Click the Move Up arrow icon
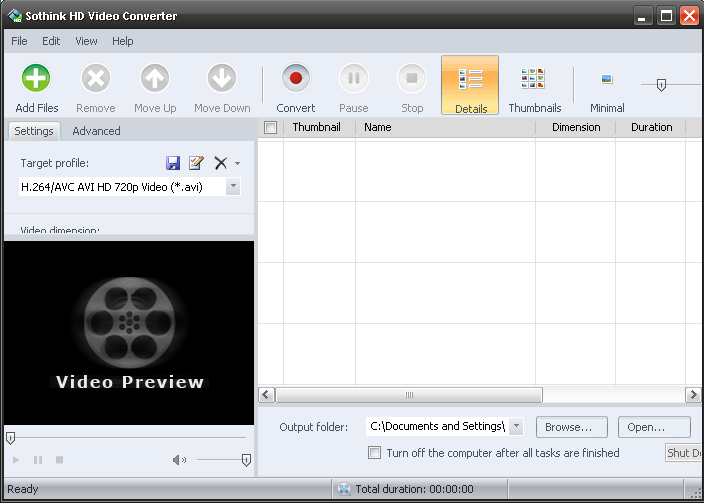The image size is (704, 503). 155,79
